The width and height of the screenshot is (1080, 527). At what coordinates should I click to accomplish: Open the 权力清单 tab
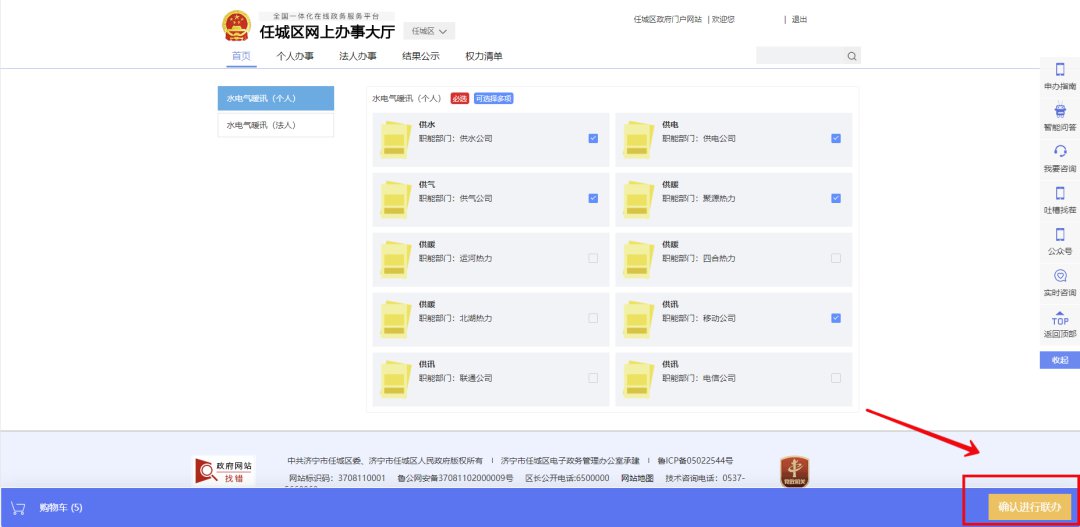[x=484, y=56]
